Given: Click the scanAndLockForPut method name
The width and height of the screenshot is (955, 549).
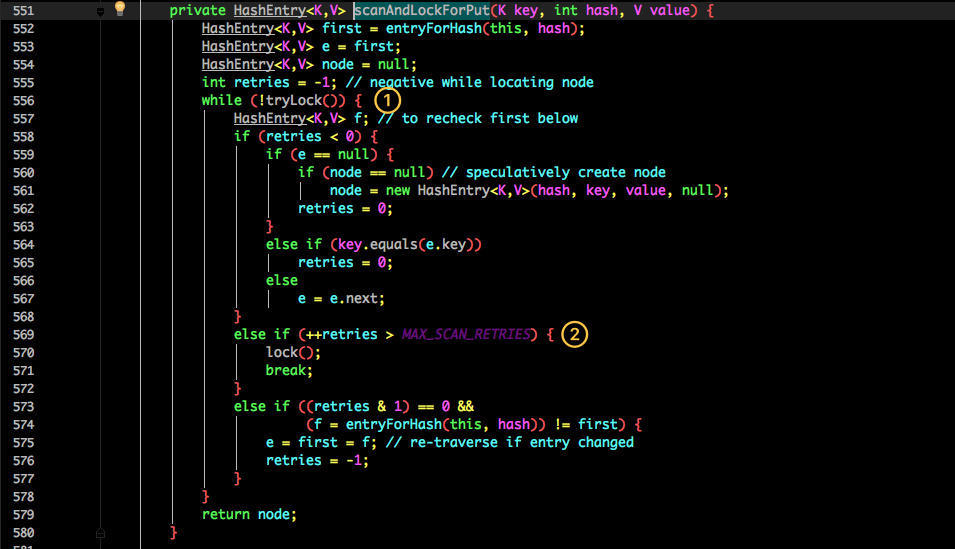Looking at the screenshot, I should pyautogui.click(x=421, y=10).
